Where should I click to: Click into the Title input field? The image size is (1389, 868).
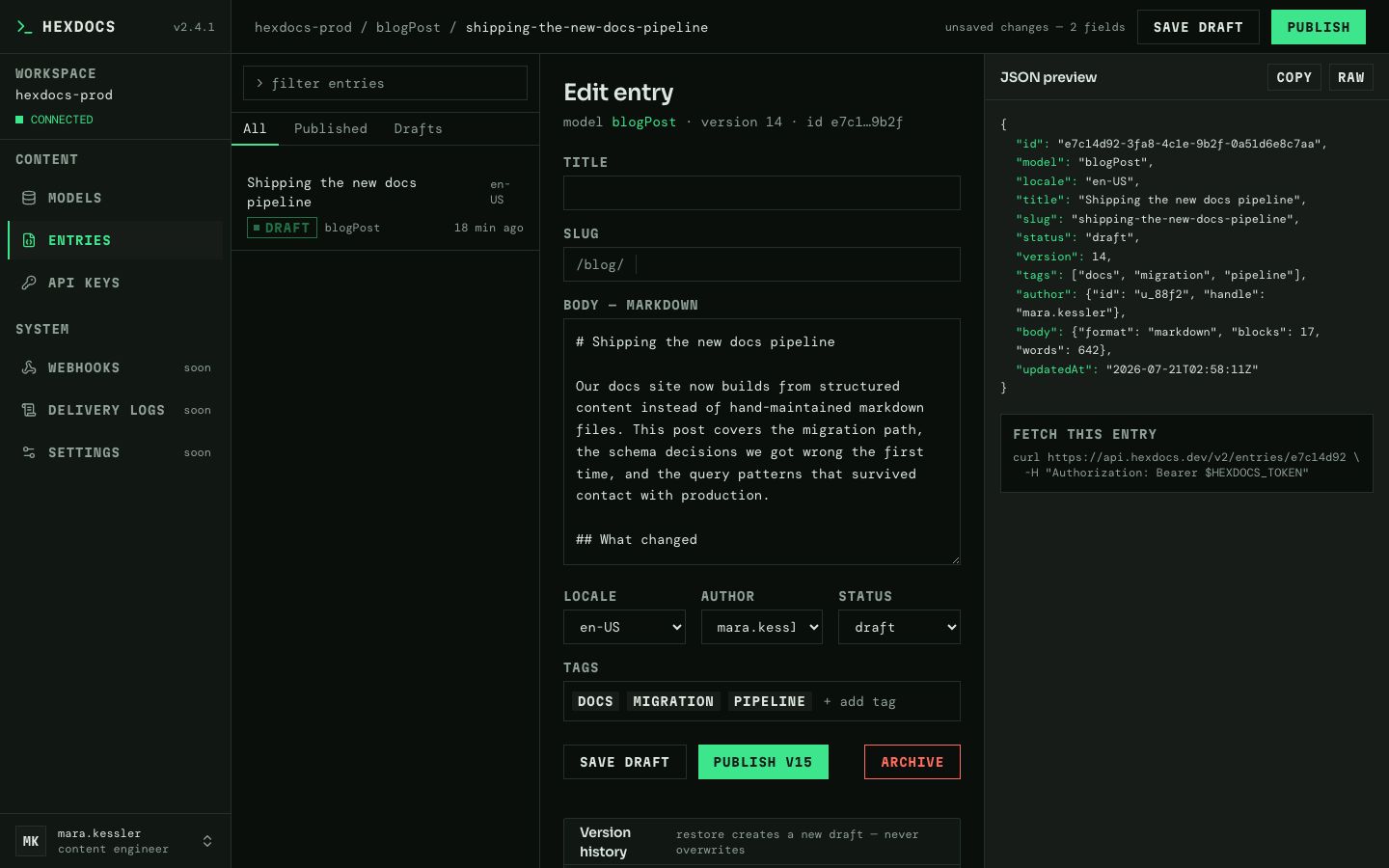762,193
